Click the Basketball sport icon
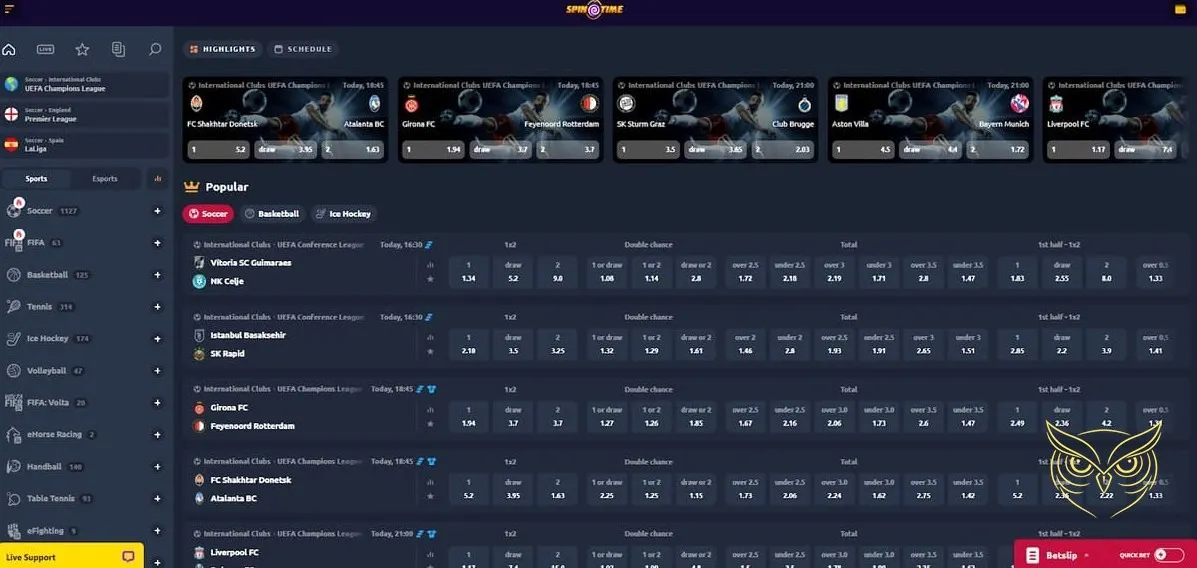 14,275
